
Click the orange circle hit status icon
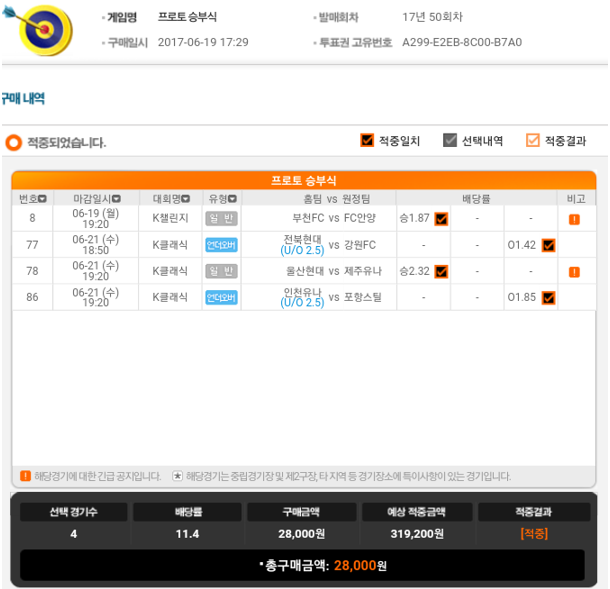click(14, 143)
